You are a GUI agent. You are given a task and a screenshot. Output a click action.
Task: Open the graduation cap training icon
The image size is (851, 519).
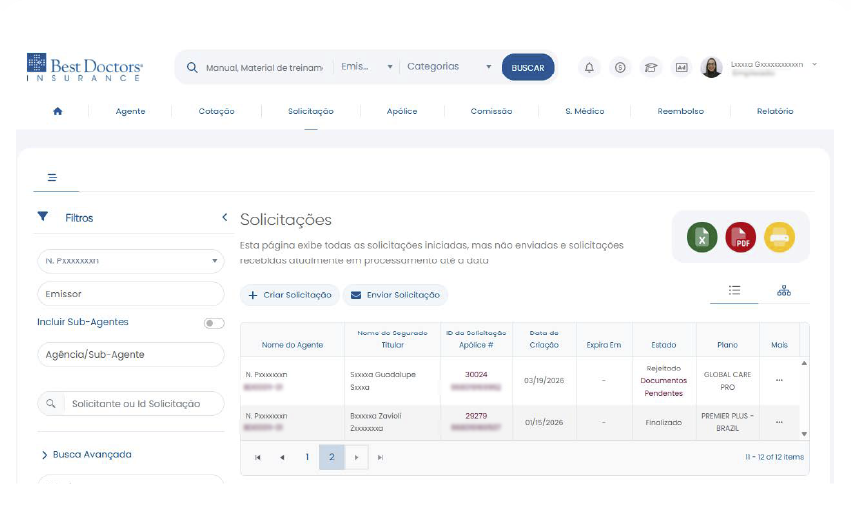click(x=651, y=67)
